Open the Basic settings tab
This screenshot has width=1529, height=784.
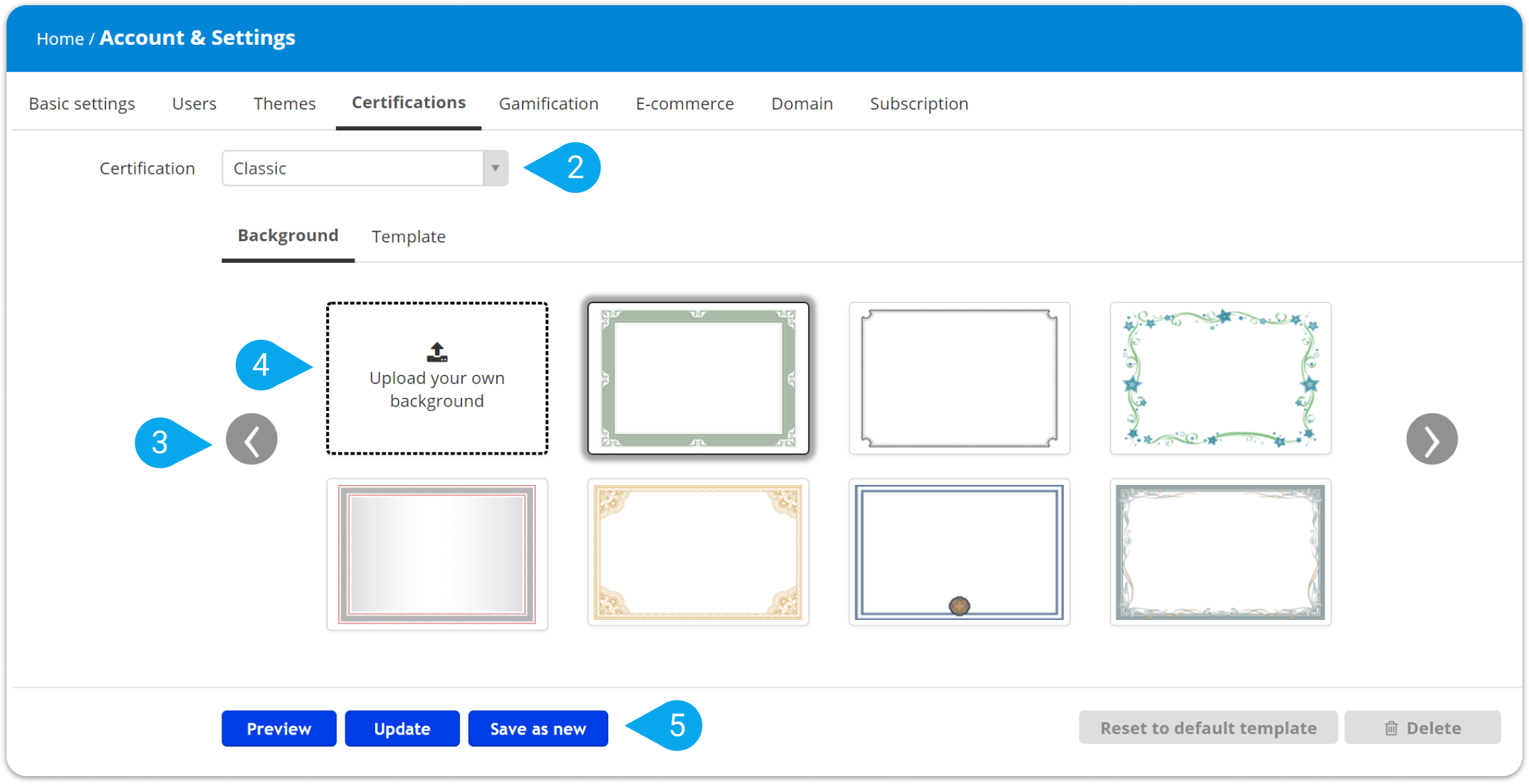(82, 103)
